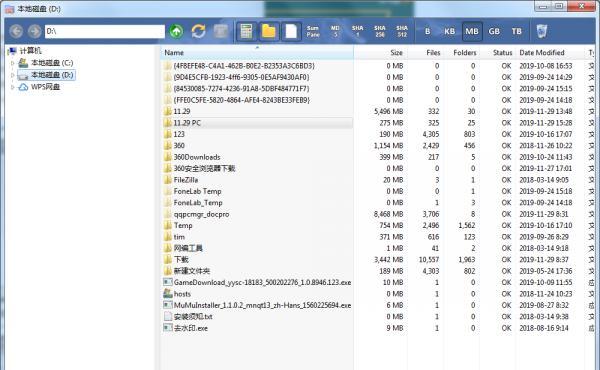Select the 去水印.exe file
Image resolution: width=600 pixels, height=370 pixels.
click(x=191, y=328)
